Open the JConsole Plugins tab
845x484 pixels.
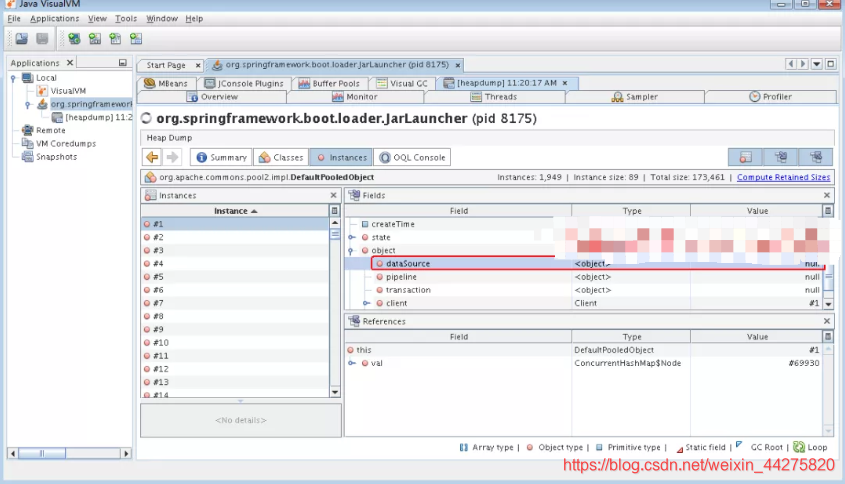244,84
